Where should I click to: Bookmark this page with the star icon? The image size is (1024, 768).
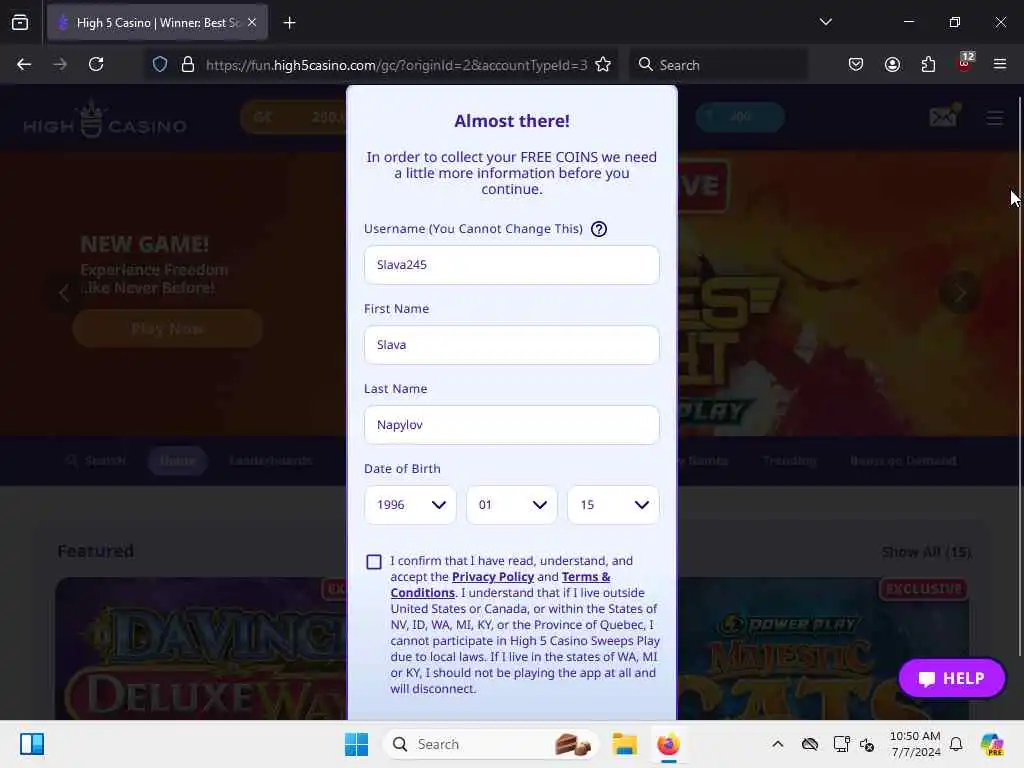point(603,64)
